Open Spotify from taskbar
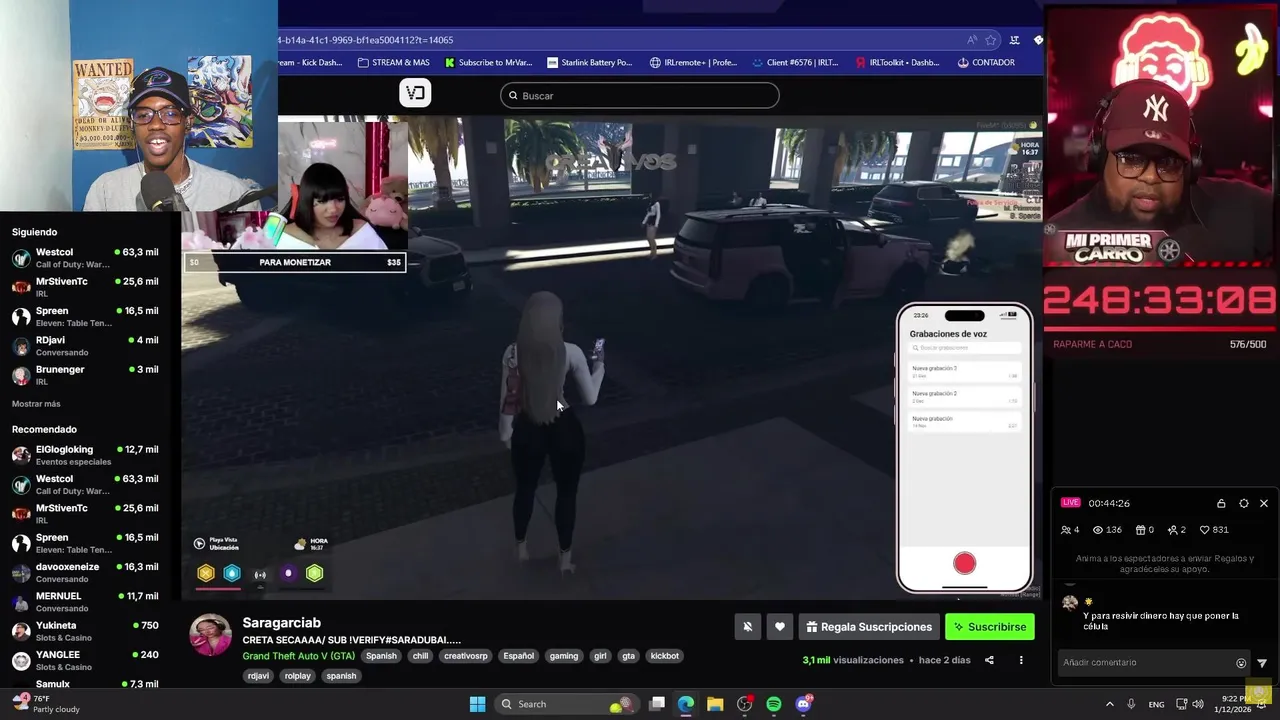Screen dimensions: 1280x720 click(x=774, y=704)
